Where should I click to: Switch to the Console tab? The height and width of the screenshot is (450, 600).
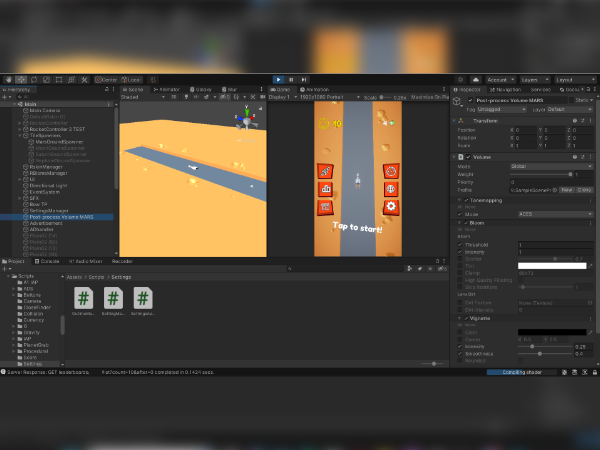pos(47,261)
